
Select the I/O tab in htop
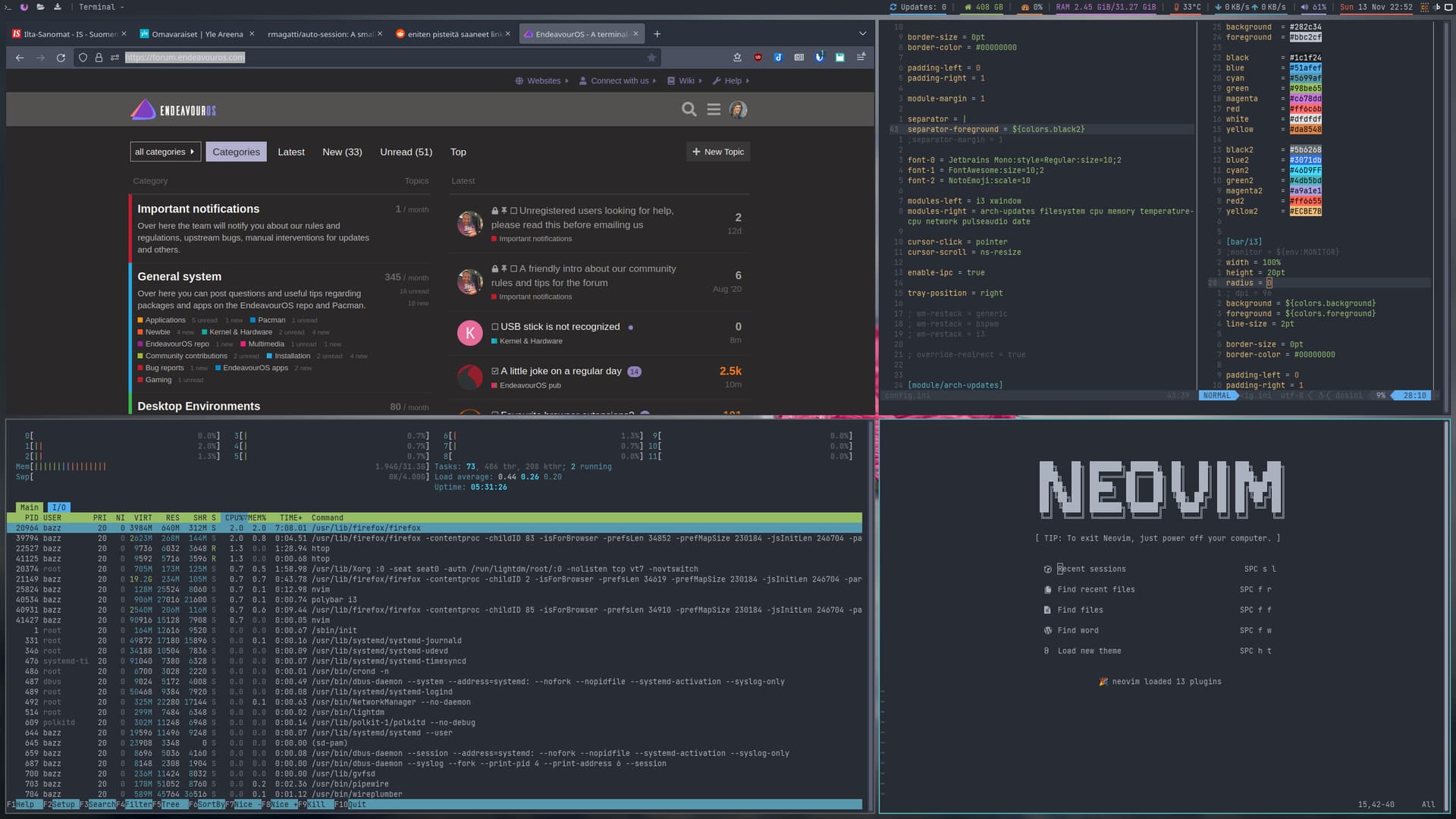coord(59,507)
